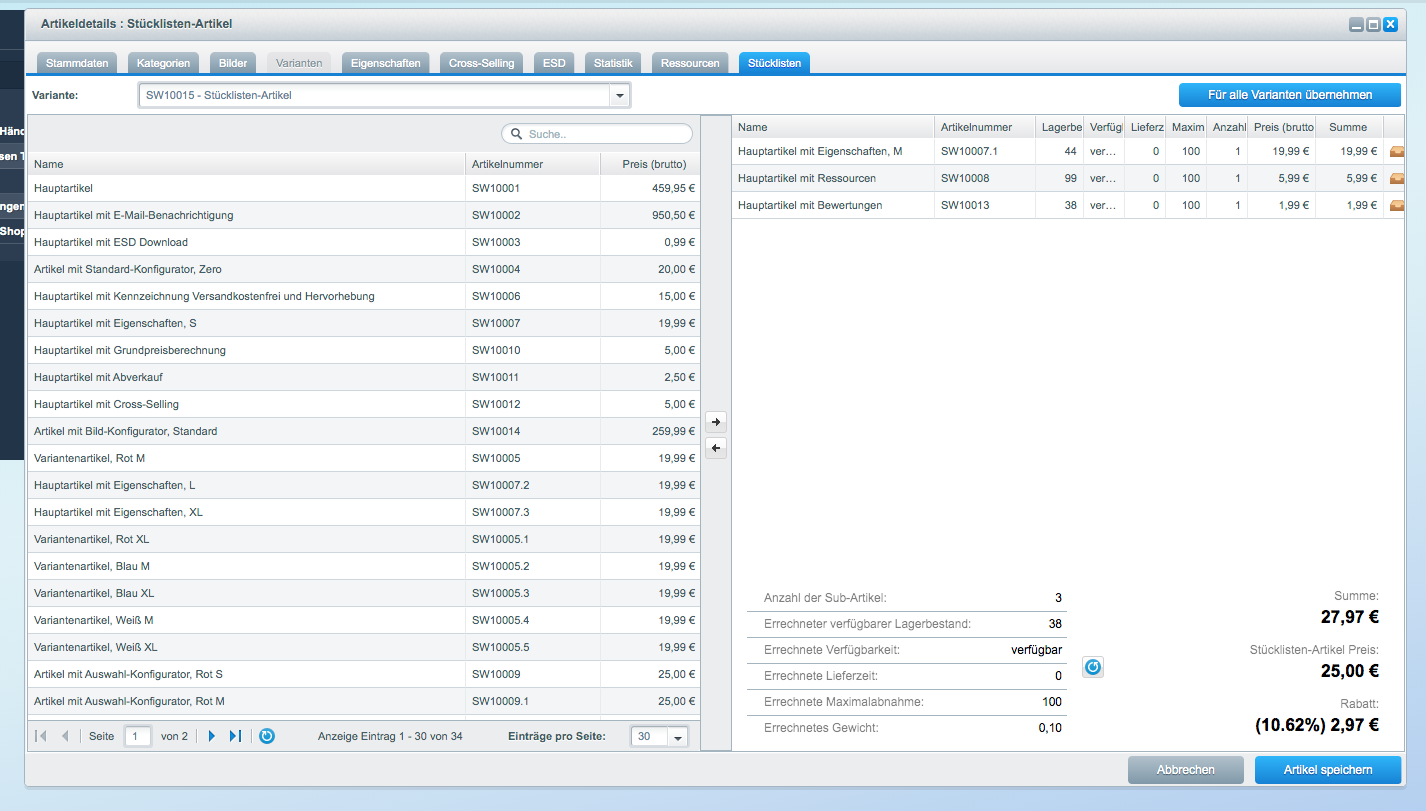Click article number SW10006 in left list

pos(496,296)
